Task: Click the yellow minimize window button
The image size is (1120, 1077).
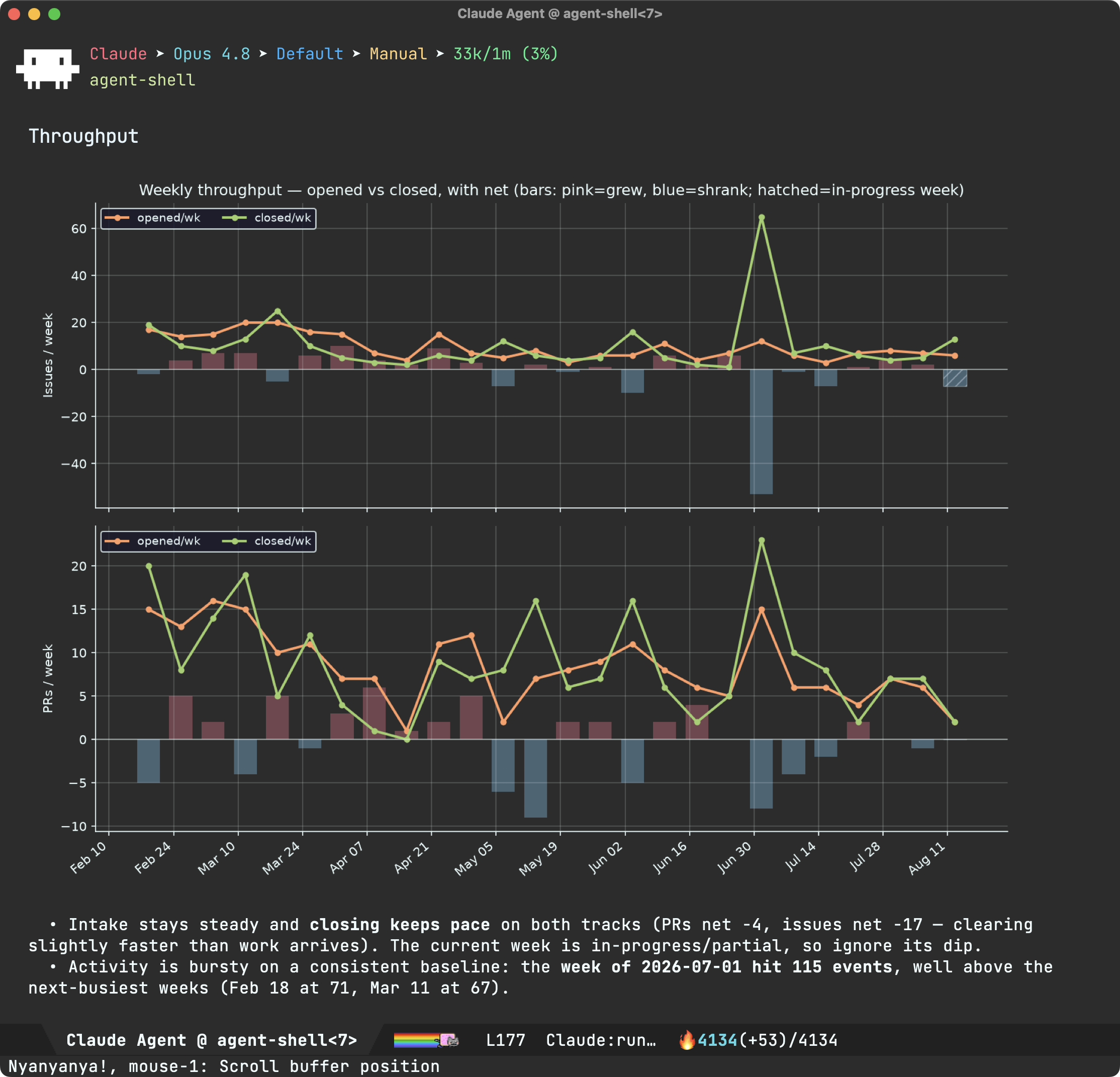Action: 34,14
